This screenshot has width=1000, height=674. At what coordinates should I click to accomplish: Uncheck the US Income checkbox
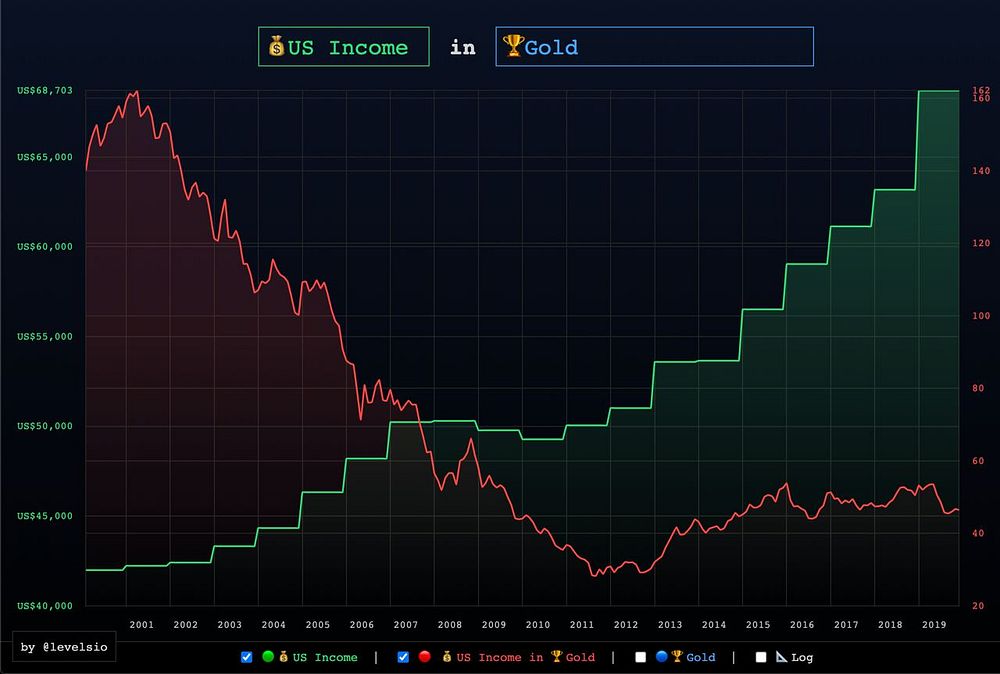click(x=247, y=657)
